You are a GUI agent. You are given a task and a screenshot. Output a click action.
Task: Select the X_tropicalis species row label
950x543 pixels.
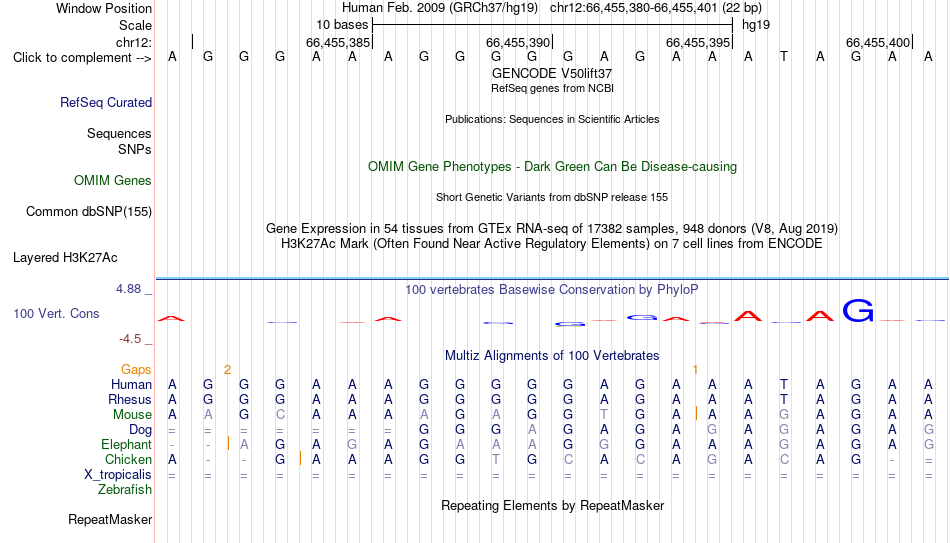point(118,475)
